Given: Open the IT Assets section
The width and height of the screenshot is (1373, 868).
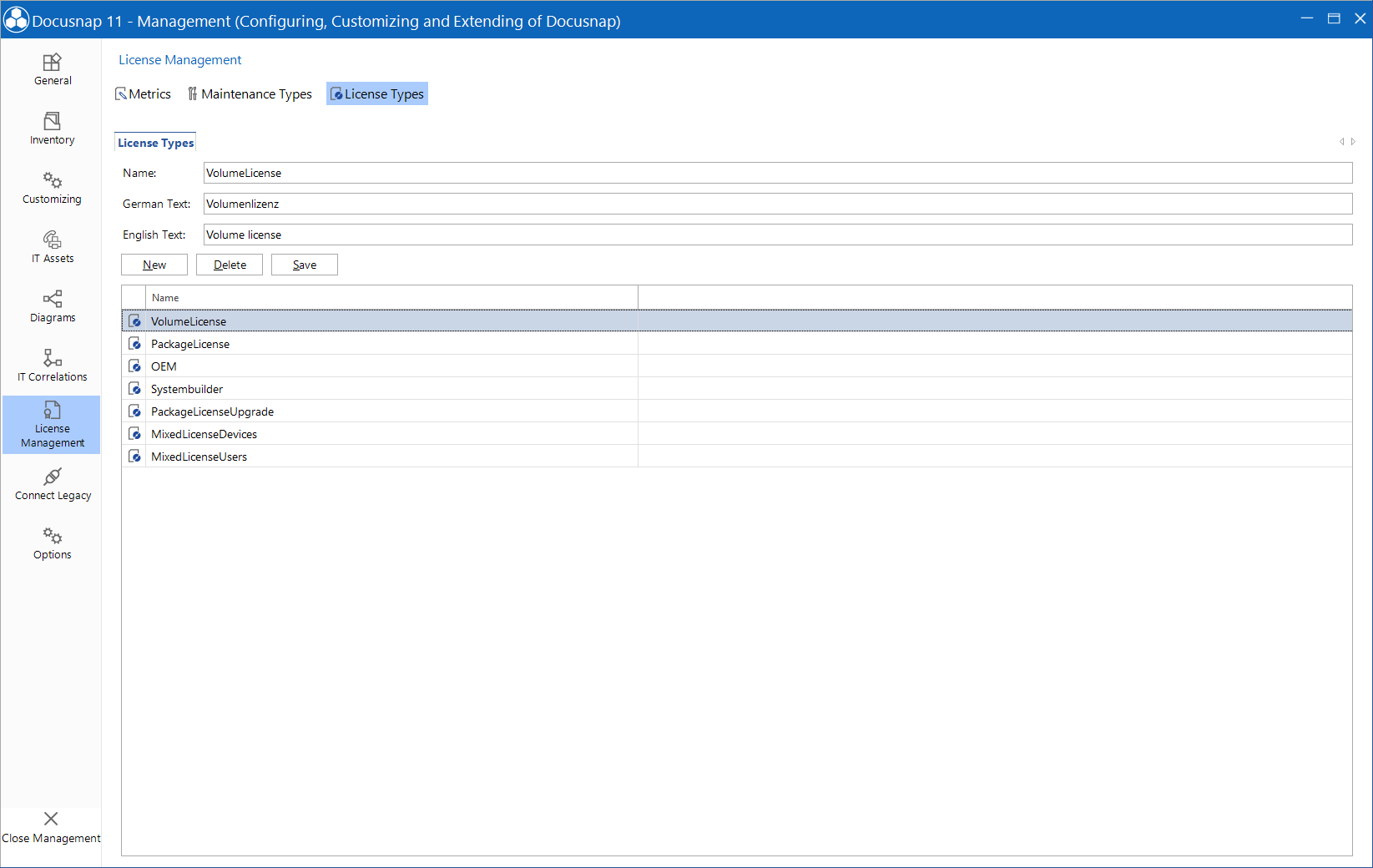Looking at the screenshot, I should coord(52,247).
